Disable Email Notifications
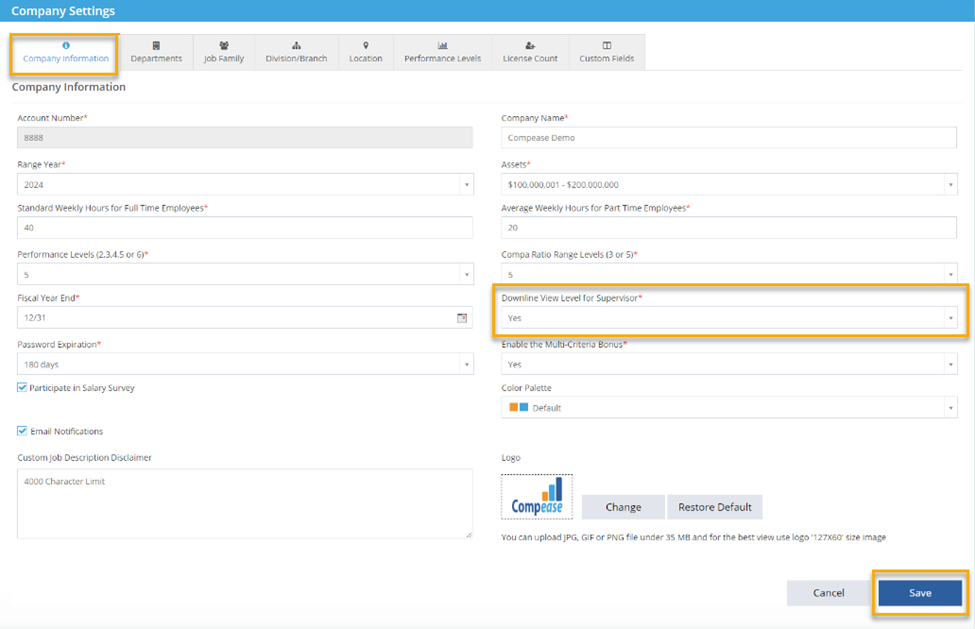 click(x=21, y=430)
